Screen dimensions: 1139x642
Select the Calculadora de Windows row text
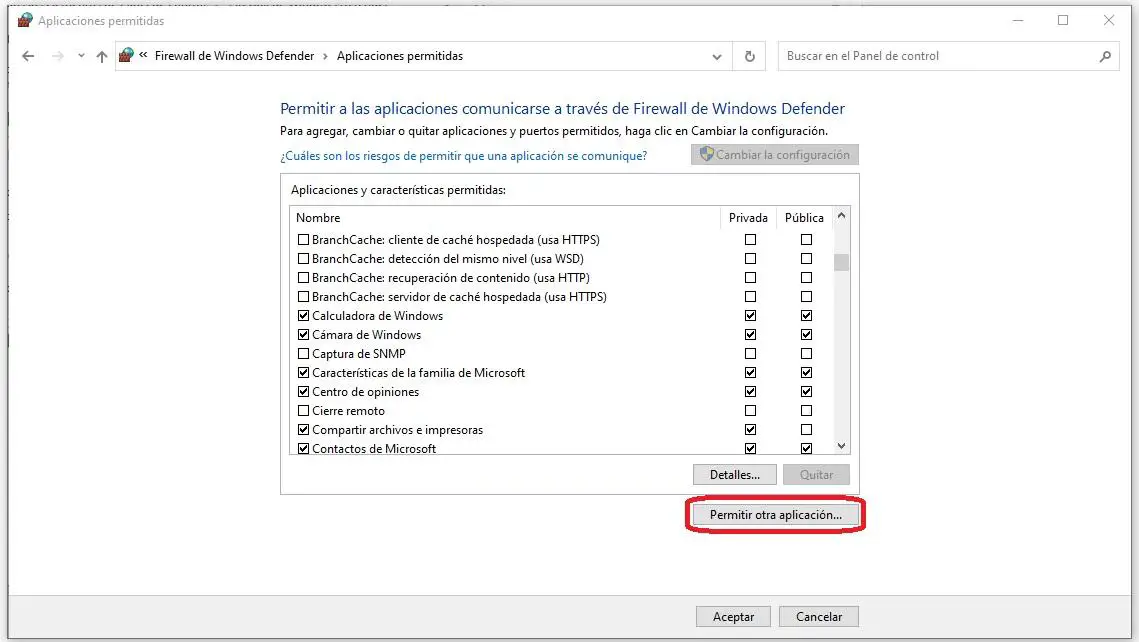tap(377, 316)
